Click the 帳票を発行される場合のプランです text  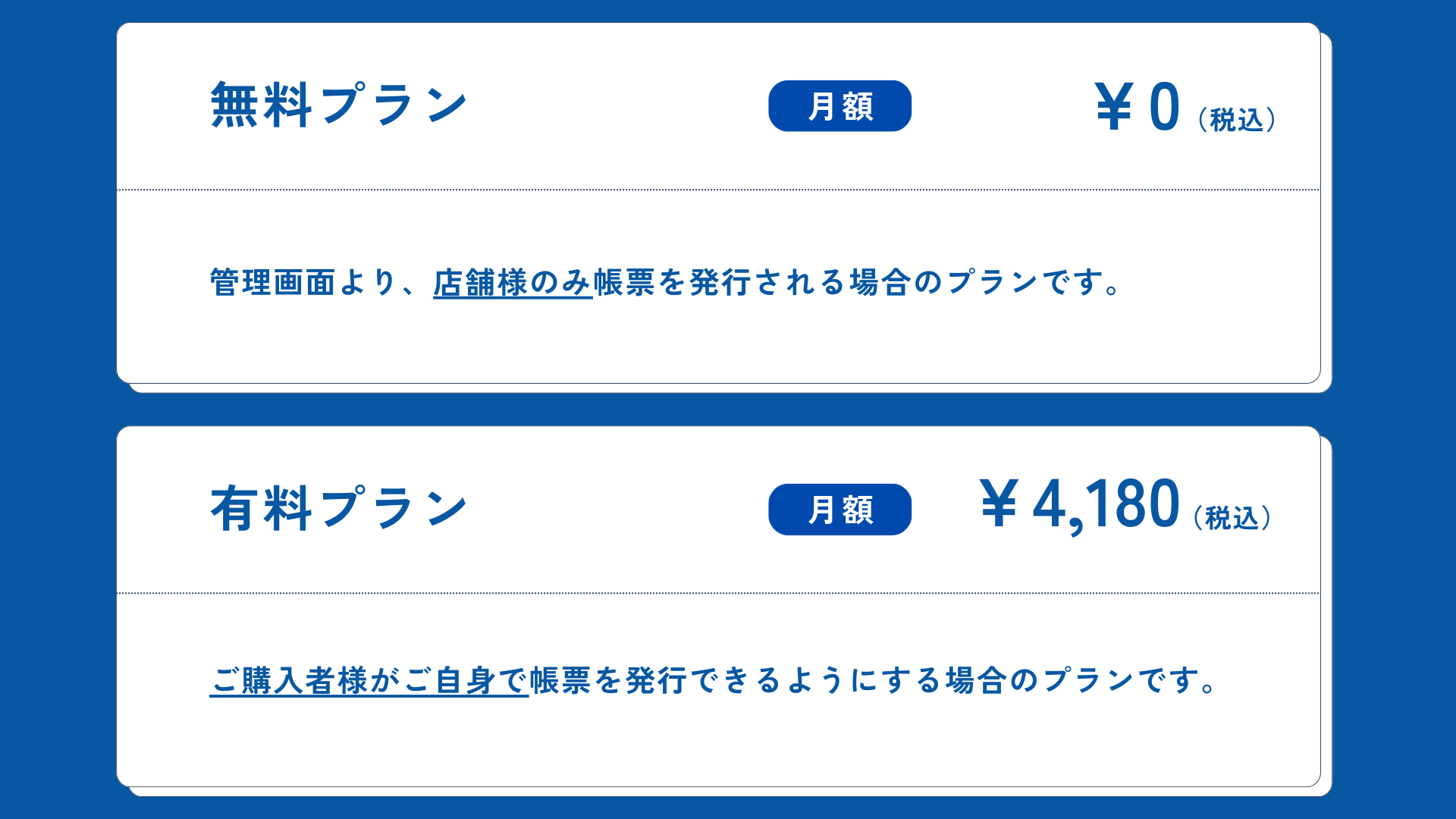(857, 283)
